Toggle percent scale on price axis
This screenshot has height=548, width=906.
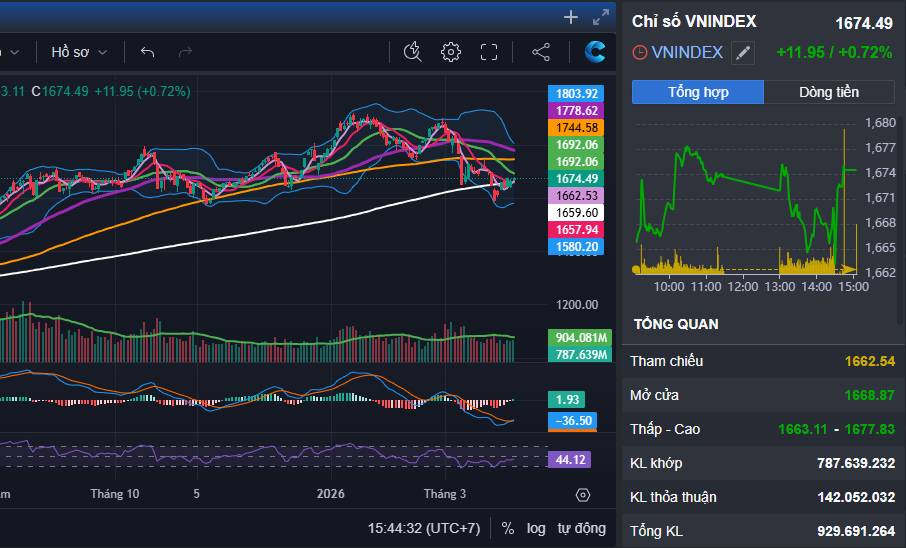(507, 528)
